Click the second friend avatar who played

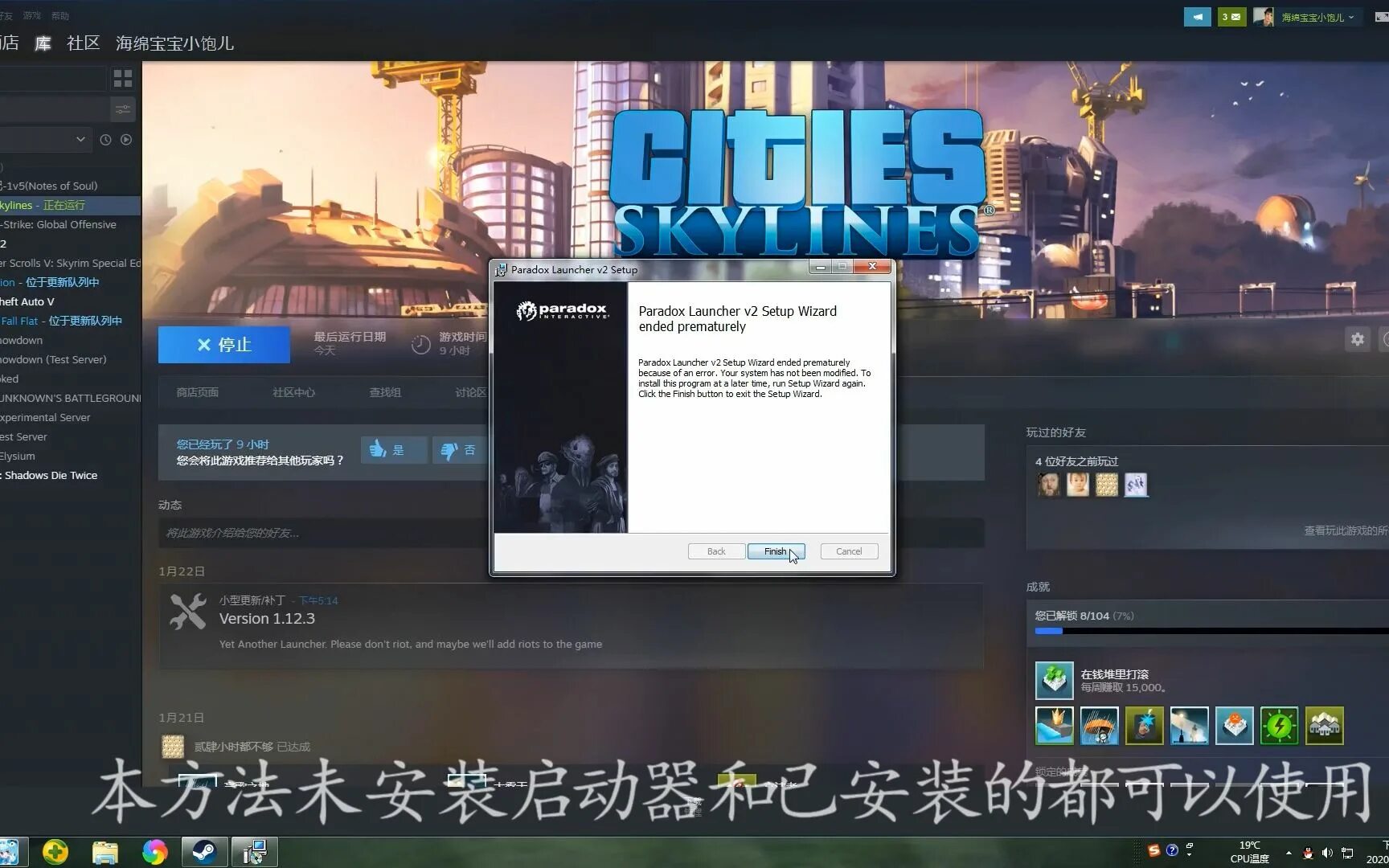[1078, 484]
